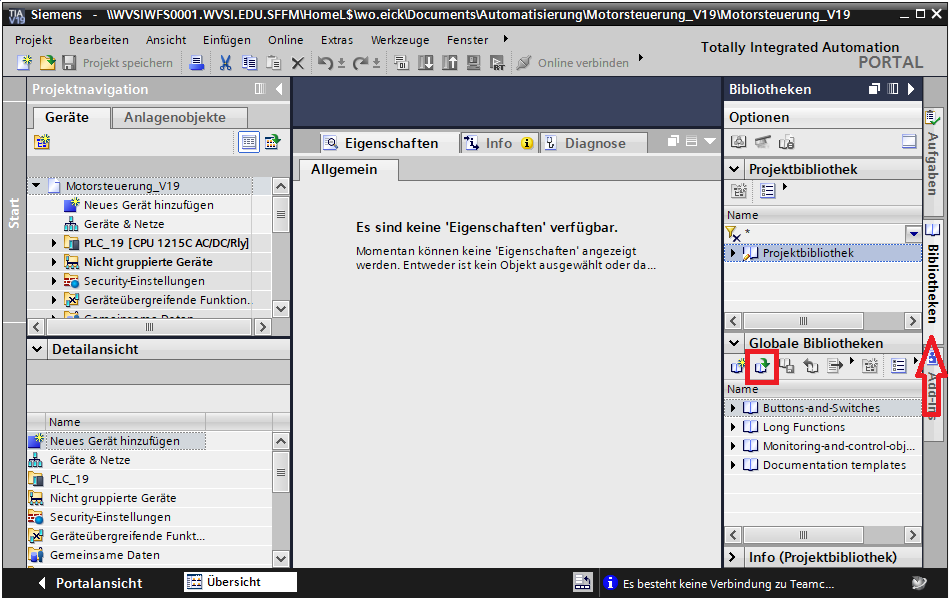Viewport: 950px width, 600px height.
Task: Open the Bearbeiten menu
Action: coord(99,40)
